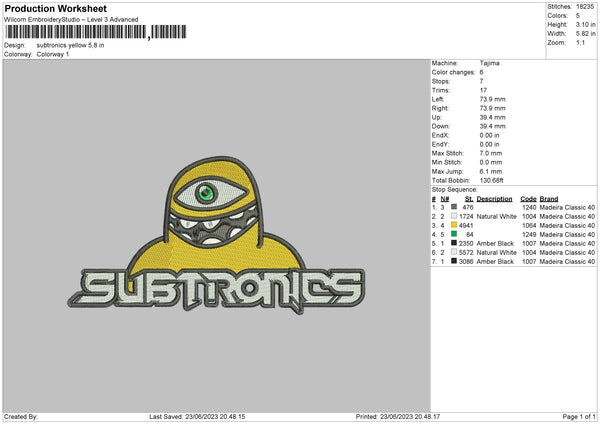Screen dimensions: 600x424
Task: Click the yellow swatch with 4941 stitches
Action: tap(454, 225)
